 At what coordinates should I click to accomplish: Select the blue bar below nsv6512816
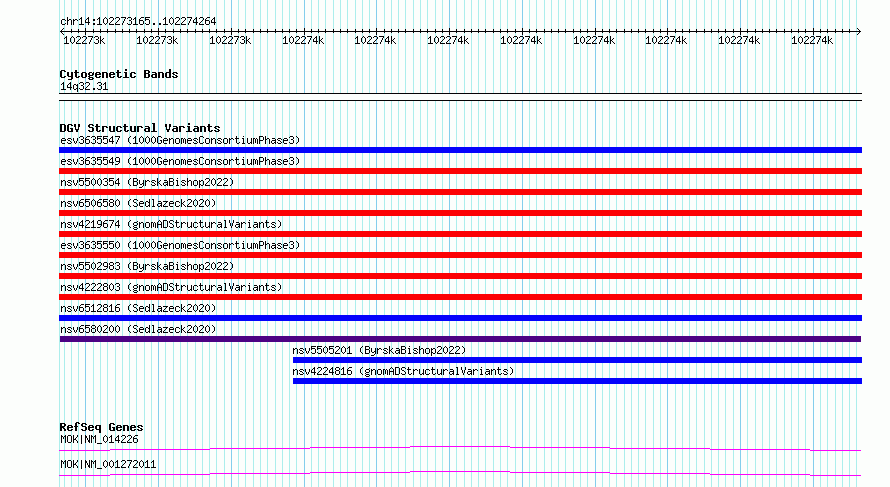pyautogui.click(x=460, y=318)
